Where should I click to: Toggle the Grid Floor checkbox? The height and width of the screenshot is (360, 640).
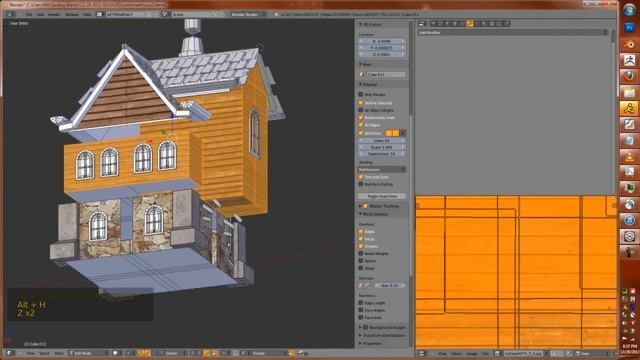pos(361,133)
